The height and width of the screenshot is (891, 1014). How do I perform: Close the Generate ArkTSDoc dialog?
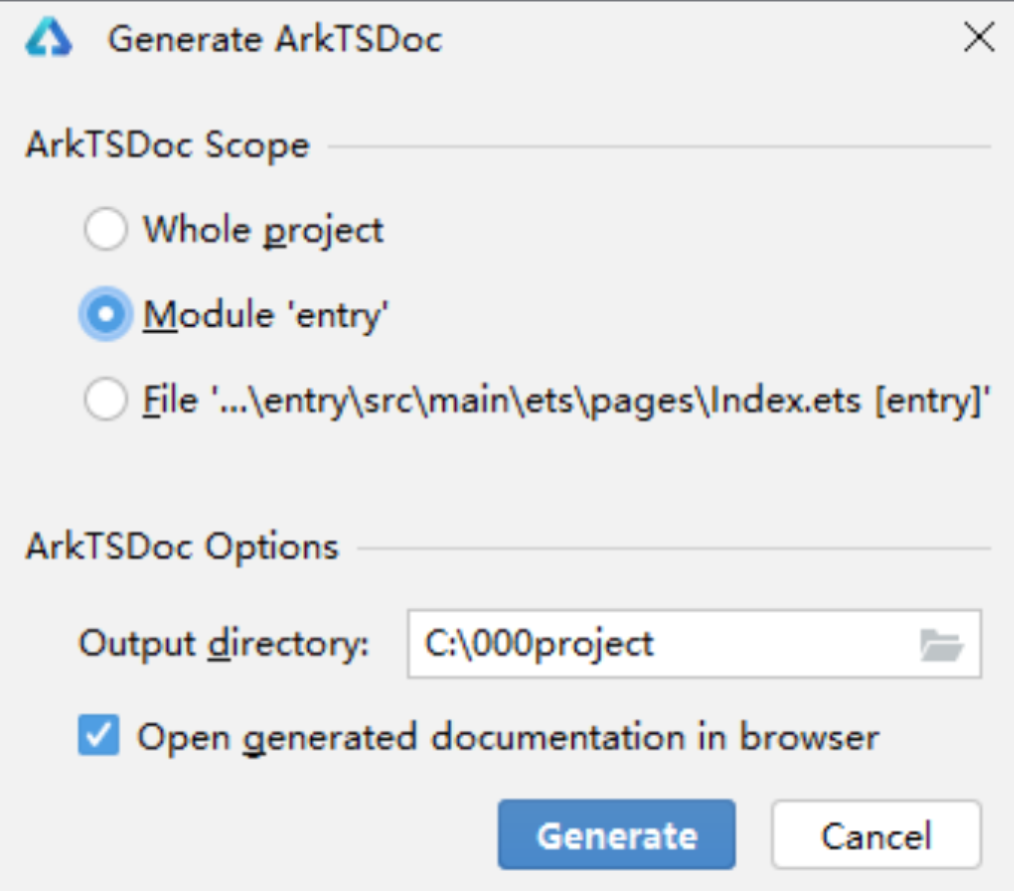coord(977,39)
